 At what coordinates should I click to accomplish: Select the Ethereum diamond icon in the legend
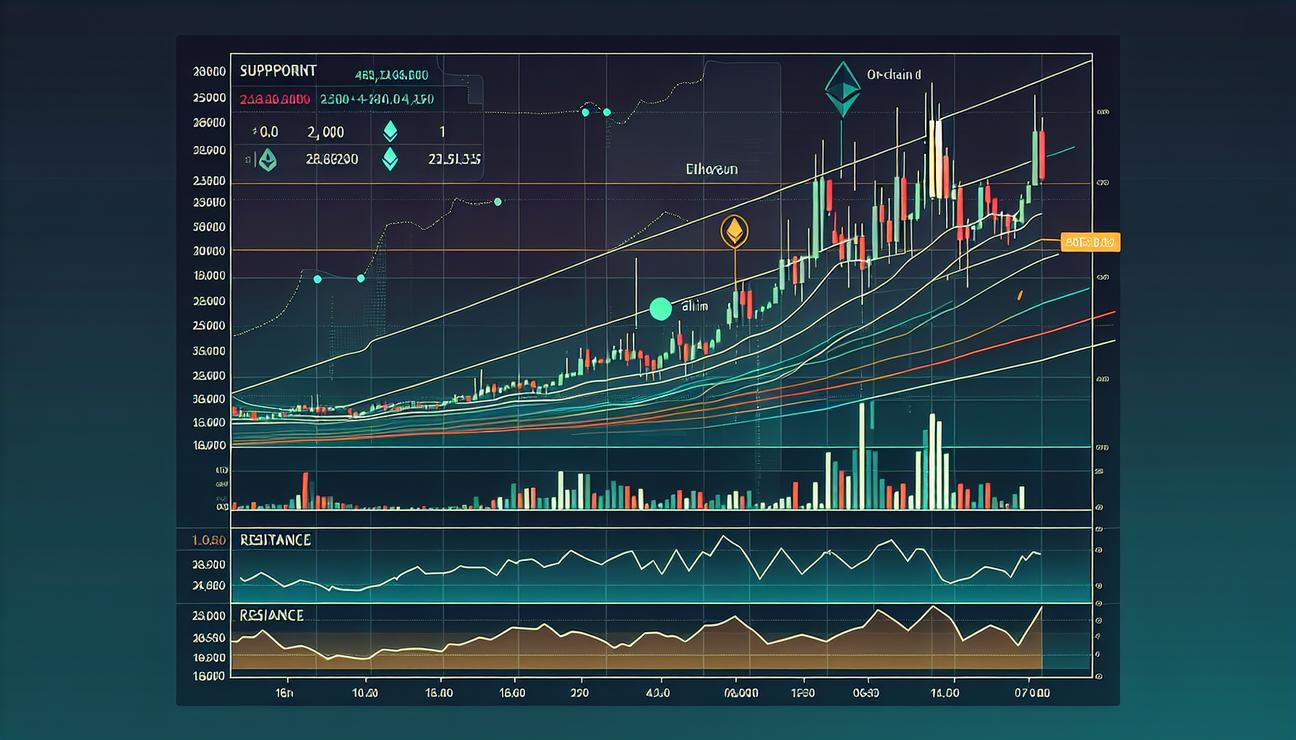pos(390,130)
